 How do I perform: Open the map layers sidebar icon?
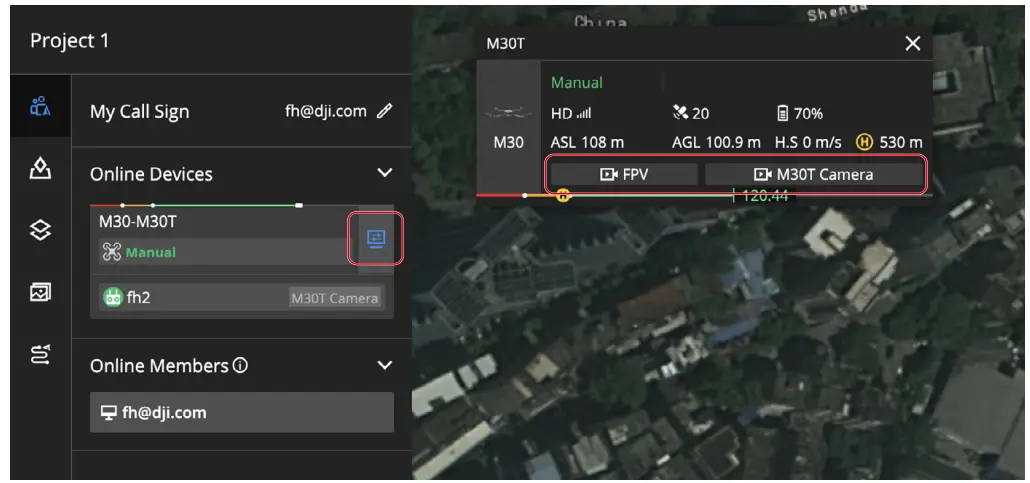[41, 230]
